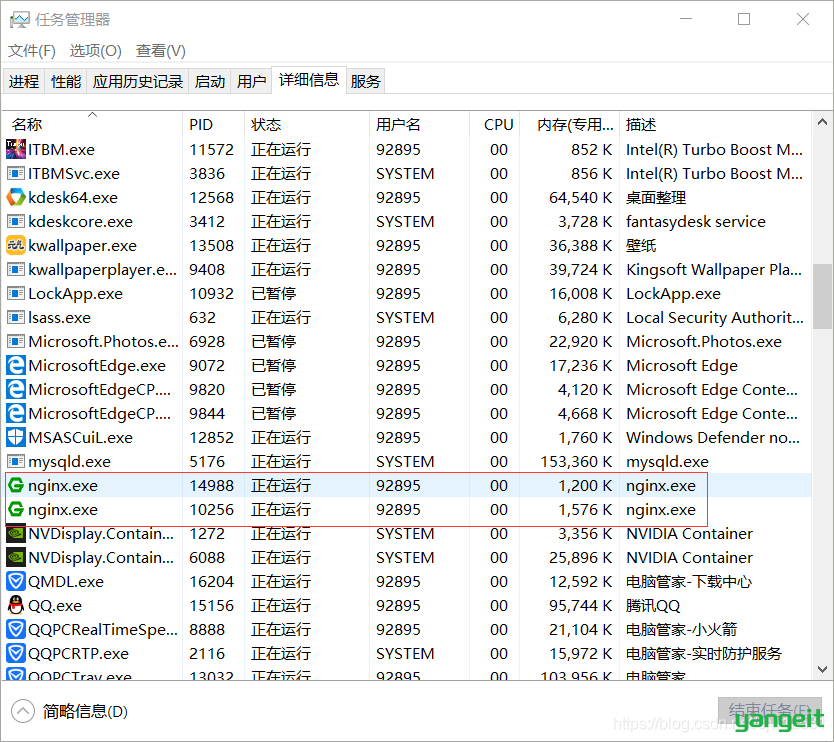Click the Task Manager title bar icon

[20, 20]
